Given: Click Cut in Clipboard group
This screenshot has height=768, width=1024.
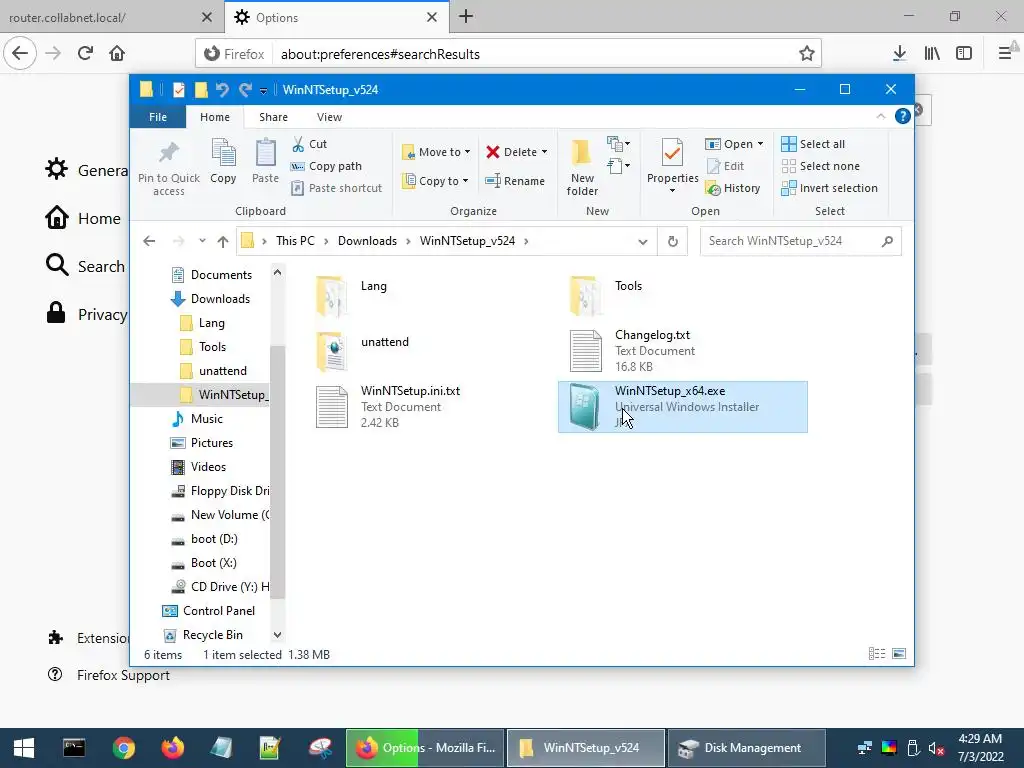Looking at the screenshot, I should point(310,144).
